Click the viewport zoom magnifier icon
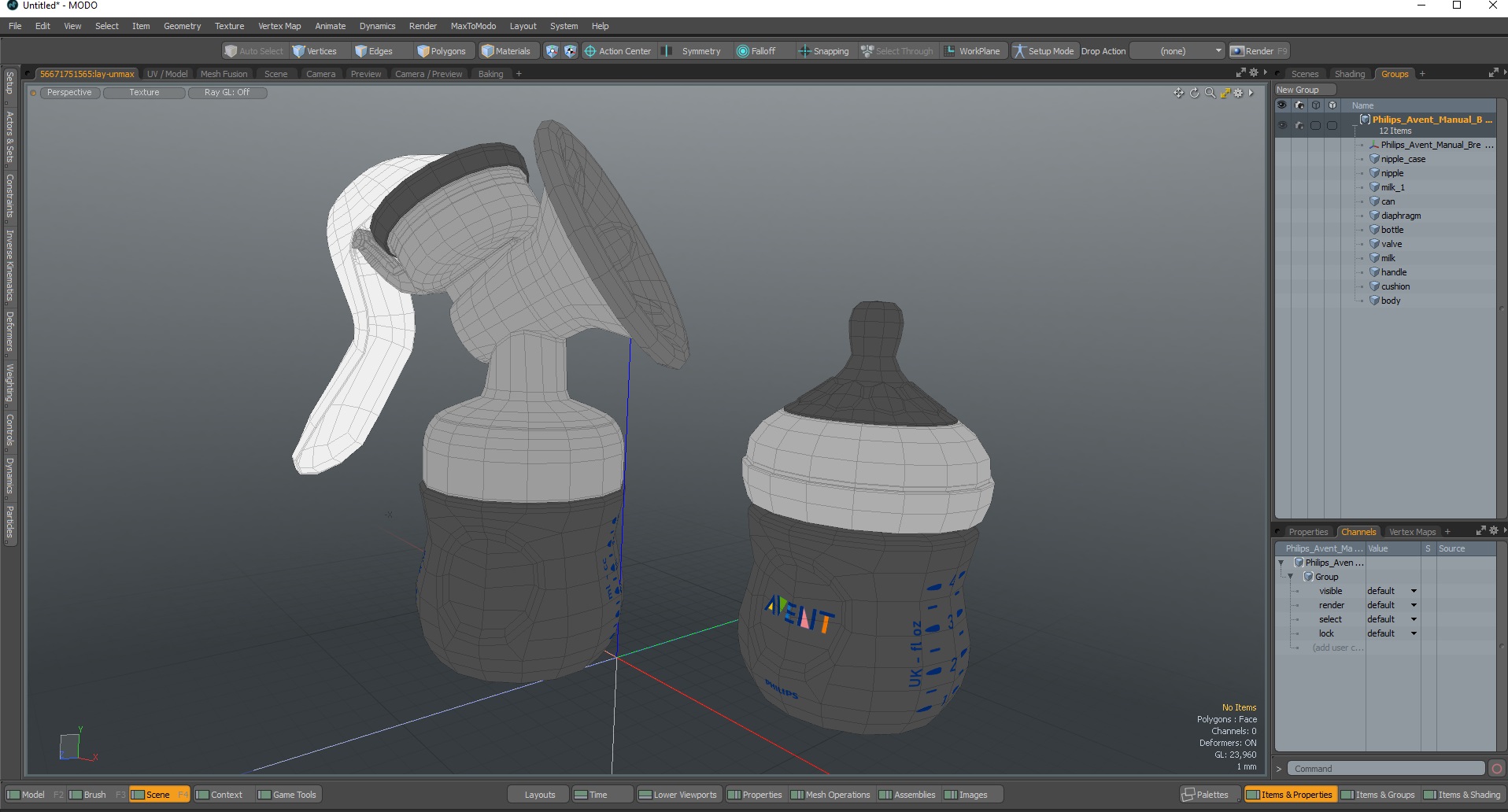 pyautogui.click(x=1210, y=93)
